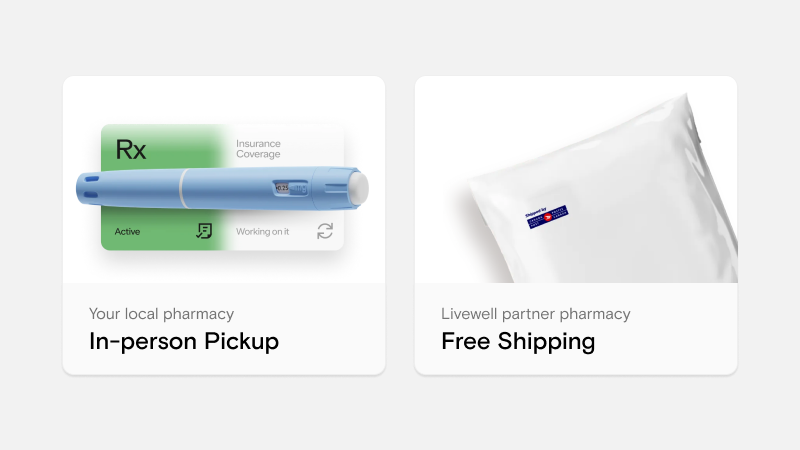Click the Working on it status text
This screenshot has height=450, width=800.
pyautogui.click(x=263, y=232)
